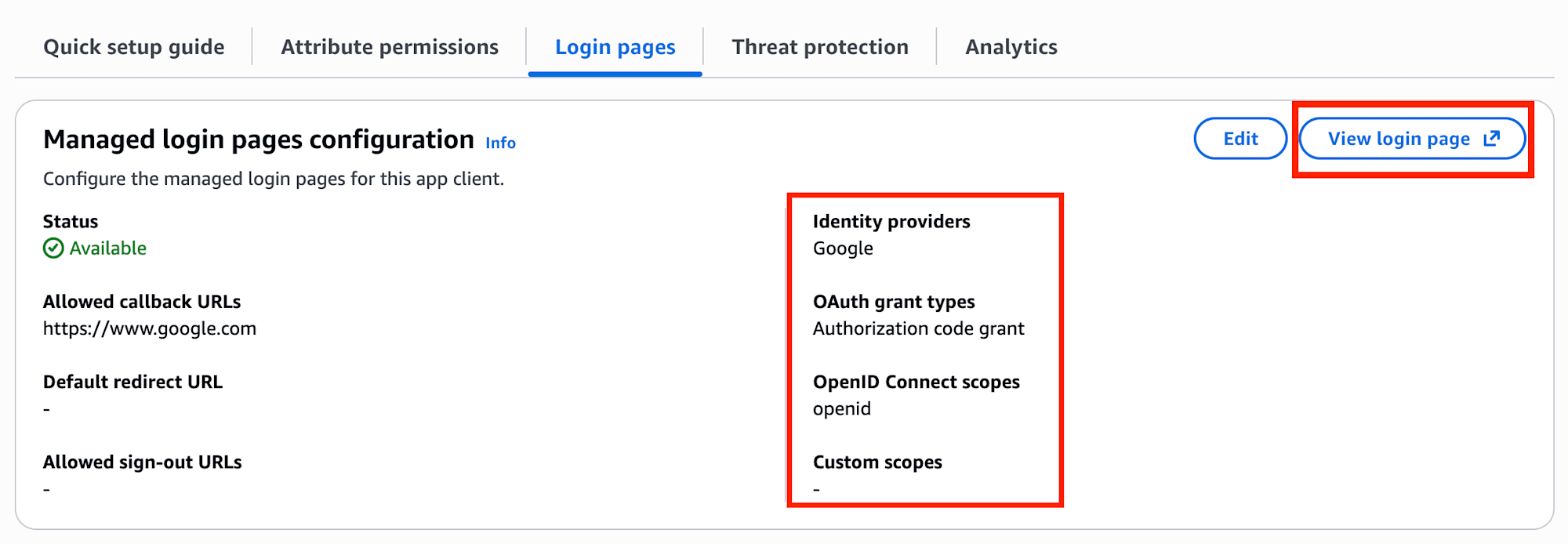Open the Info link beside the heading
The height and width of the screenshot is (544, 1568).
pos(500,143)
